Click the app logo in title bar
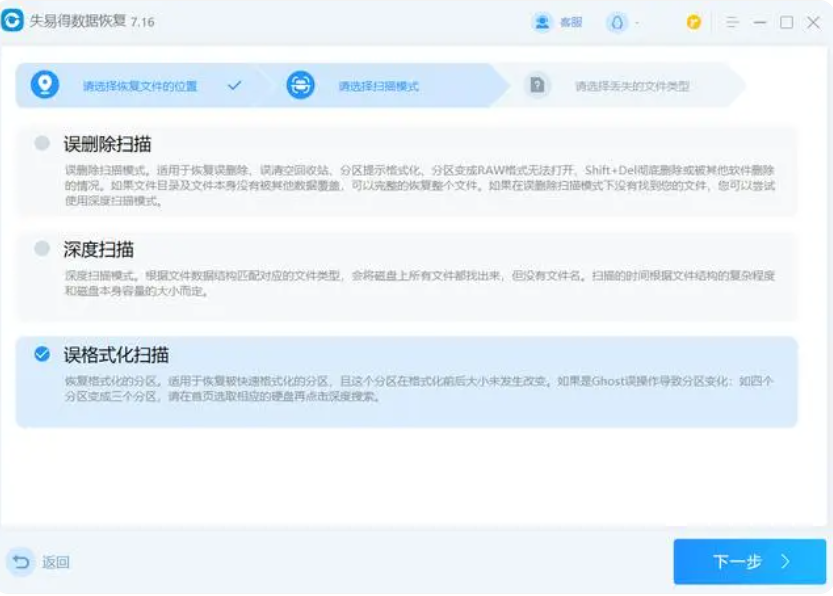Image resolution: width=833 pixels, height=596 pixels. click(x=13, y=22)
